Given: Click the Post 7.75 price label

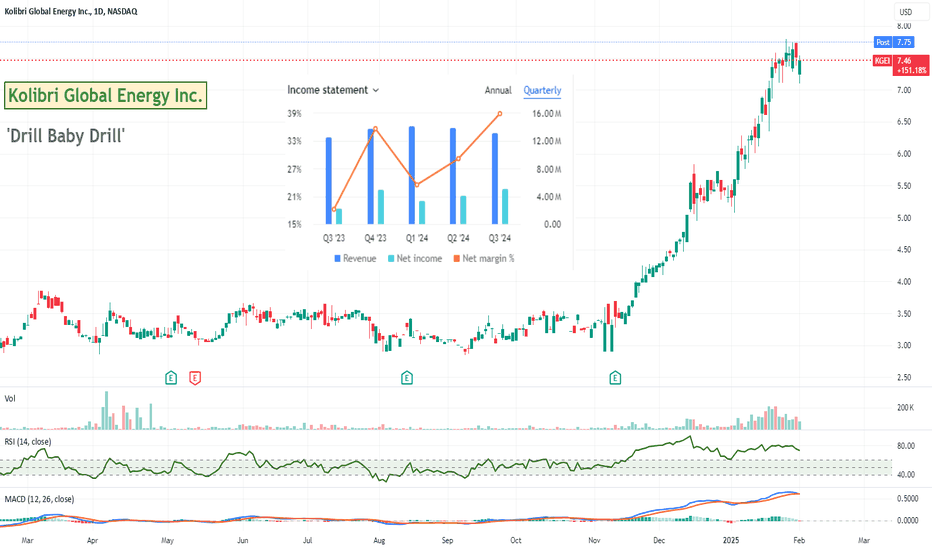Looking at the screenshot, I should [894, 42].
